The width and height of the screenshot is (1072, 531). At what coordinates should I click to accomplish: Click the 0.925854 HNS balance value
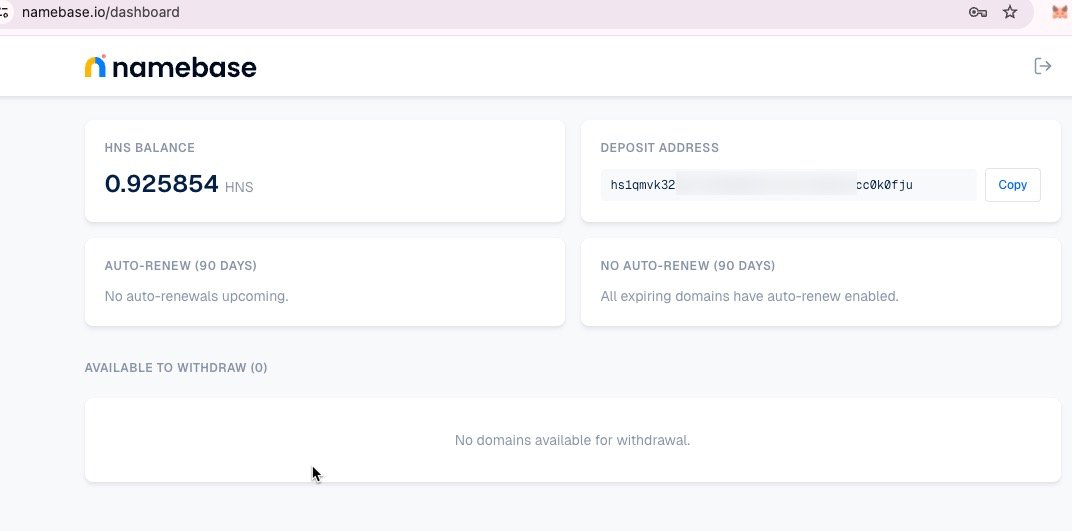click(x=161, y=184)
